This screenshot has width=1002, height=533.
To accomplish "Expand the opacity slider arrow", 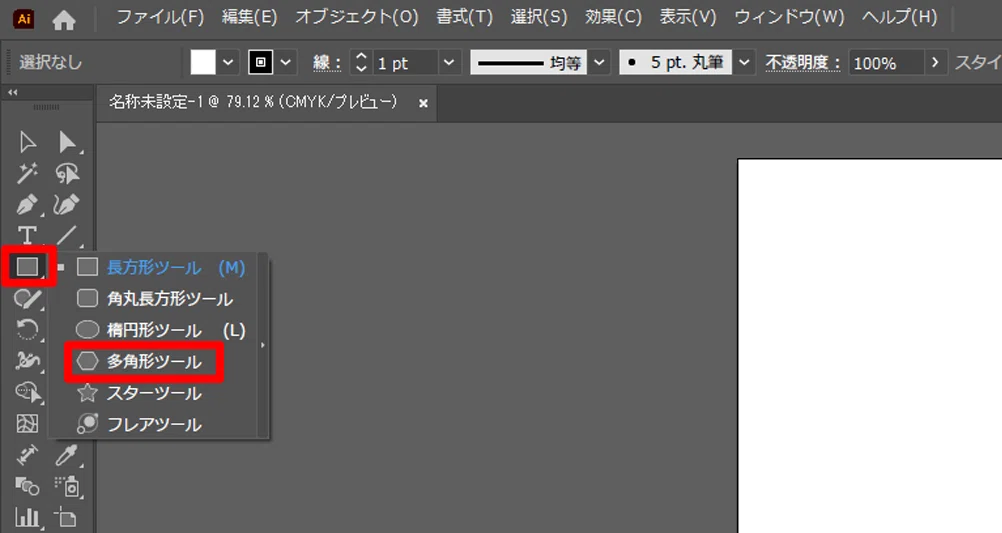I will [x=935, y=63].
